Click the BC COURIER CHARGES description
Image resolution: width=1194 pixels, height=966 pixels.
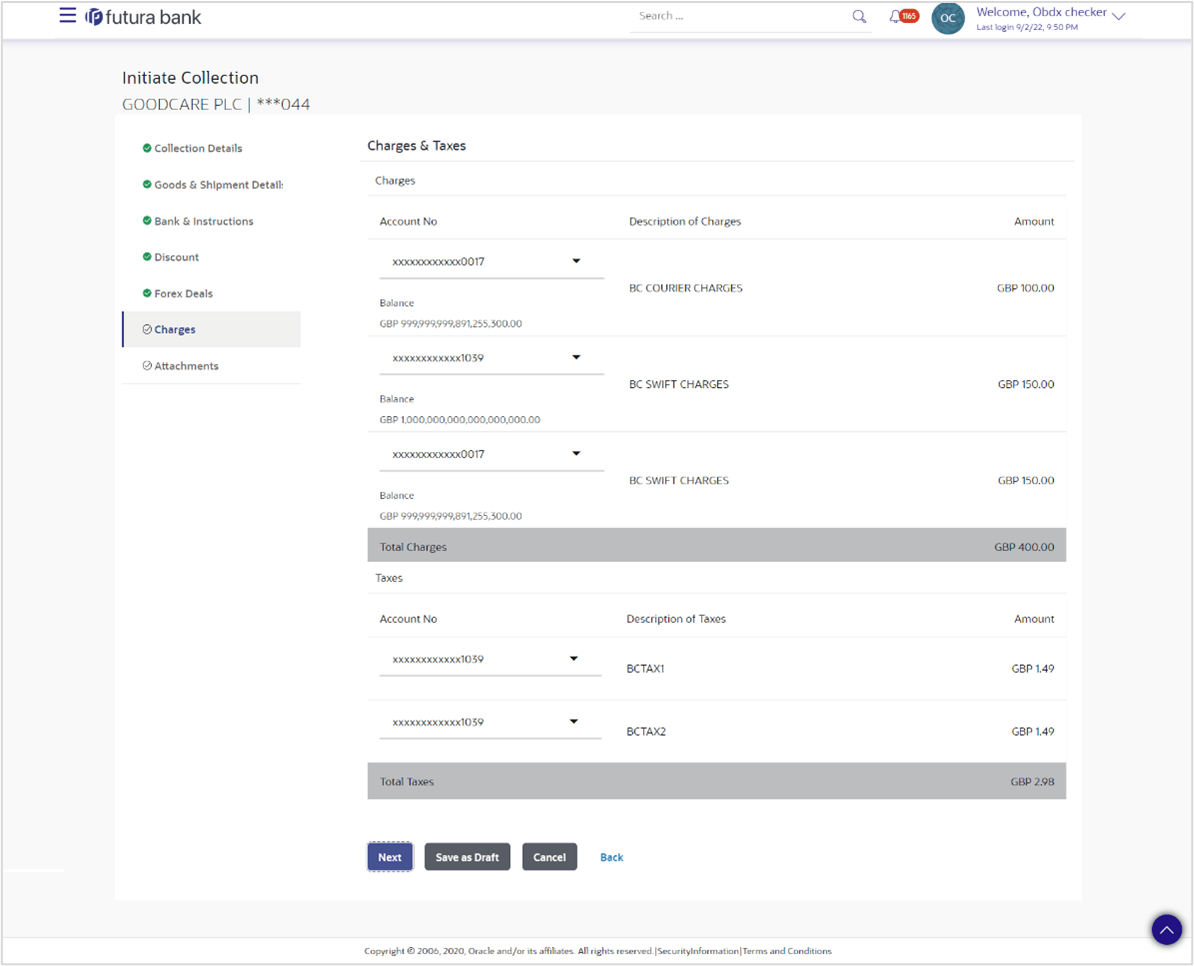[685, 289]
